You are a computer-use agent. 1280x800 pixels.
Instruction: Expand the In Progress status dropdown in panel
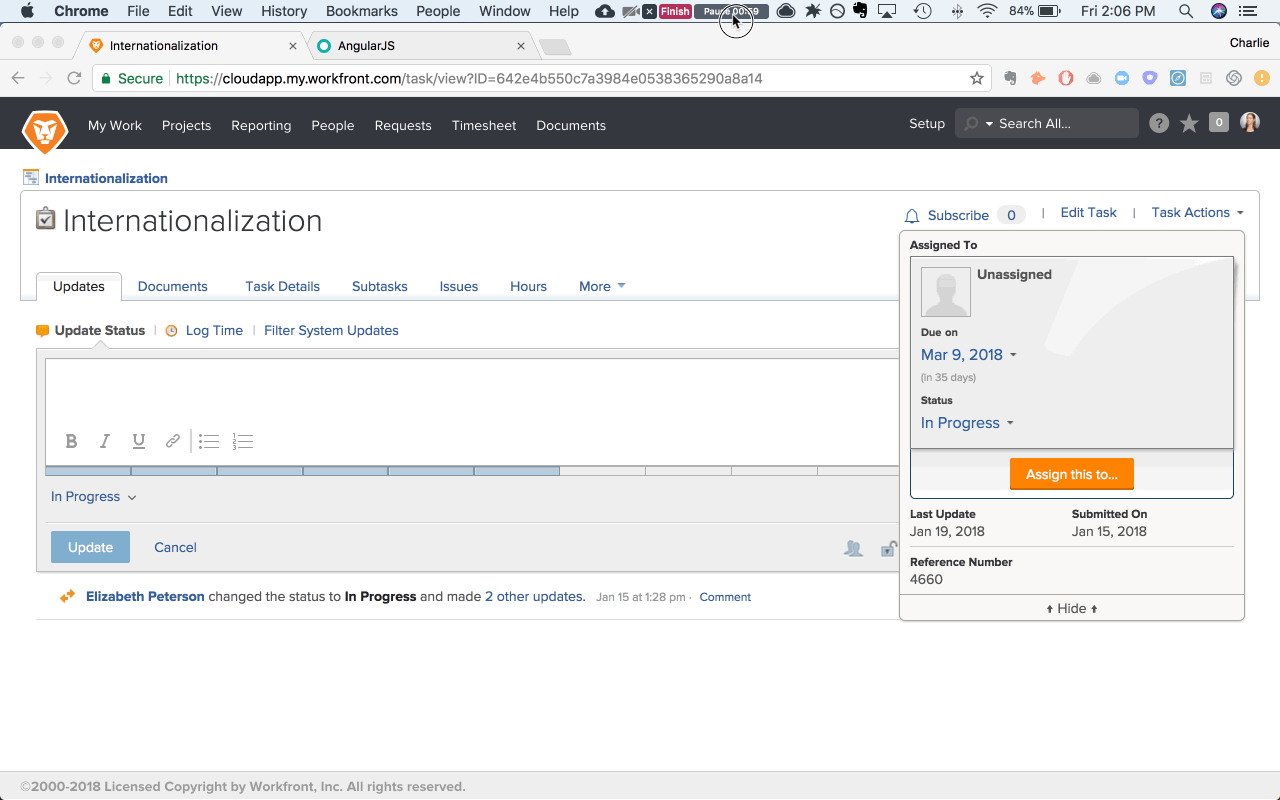tap(967, 423)
